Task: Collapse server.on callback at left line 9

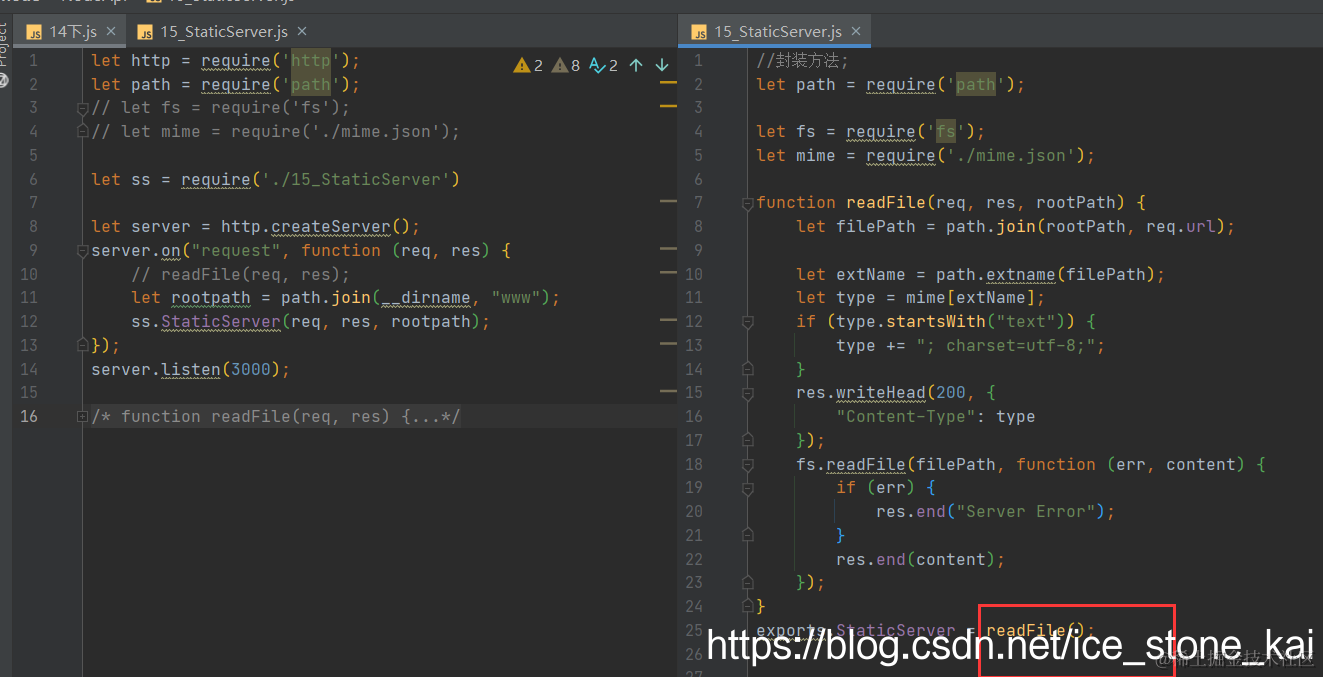Action: coord(83,250)
